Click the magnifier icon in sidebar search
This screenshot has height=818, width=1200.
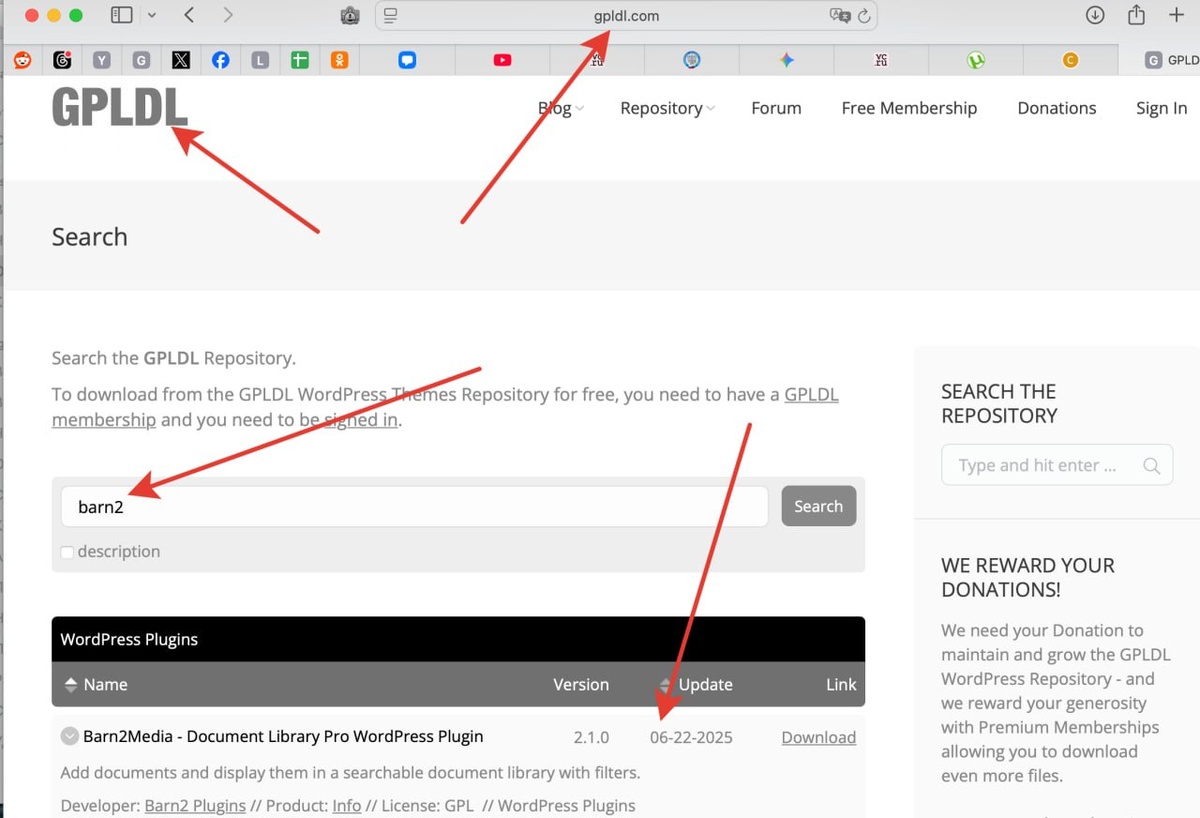pos(1151,466)
